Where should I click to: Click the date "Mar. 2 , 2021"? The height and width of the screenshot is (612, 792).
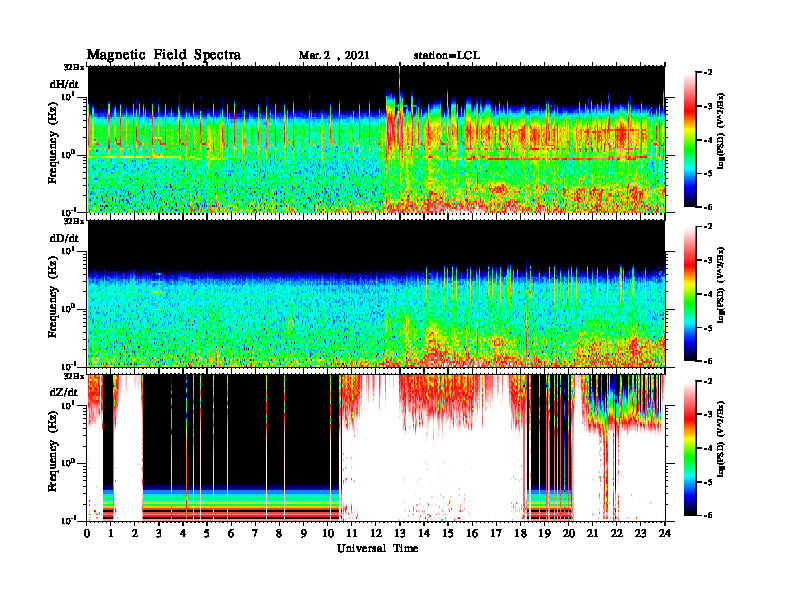pos(334,56)
